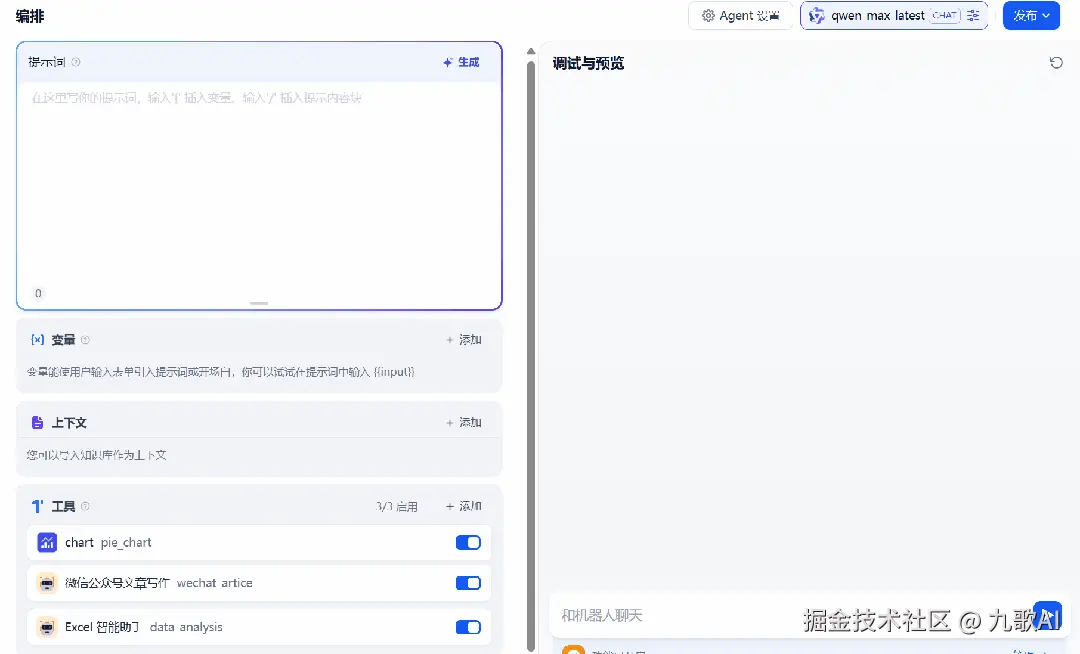Click the blue send message icon

tap(1048, 615)
